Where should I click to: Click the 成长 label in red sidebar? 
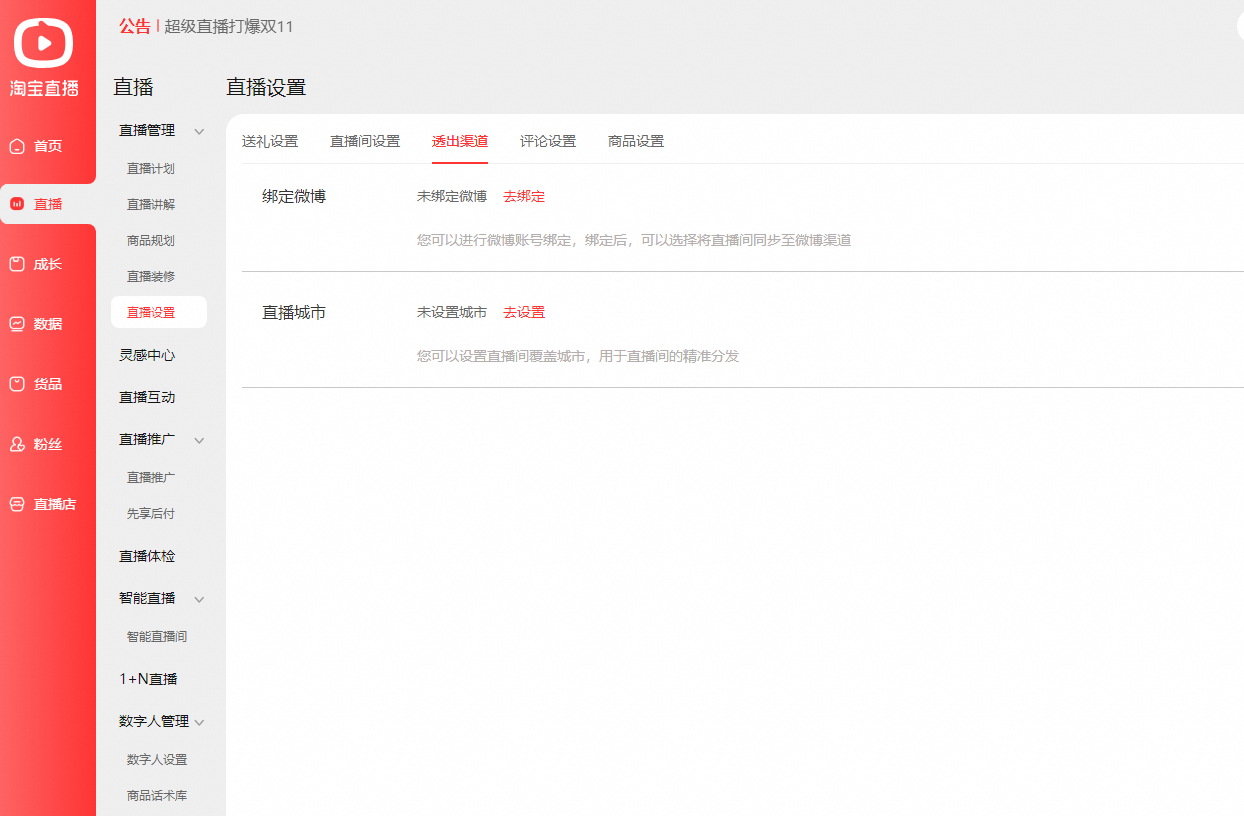point(48,264)
